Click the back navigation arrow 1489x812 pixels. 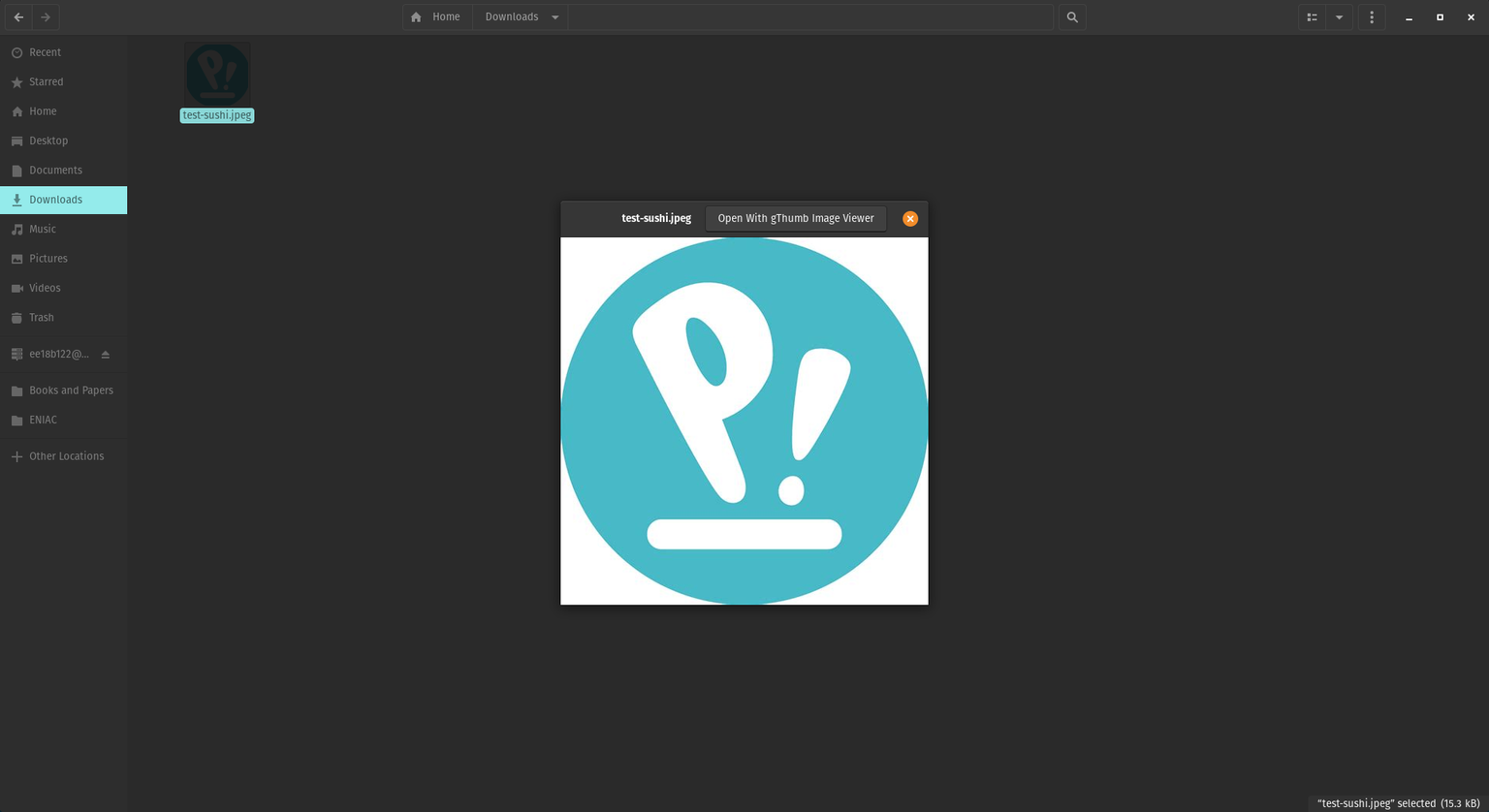click(x=18, y=16)
